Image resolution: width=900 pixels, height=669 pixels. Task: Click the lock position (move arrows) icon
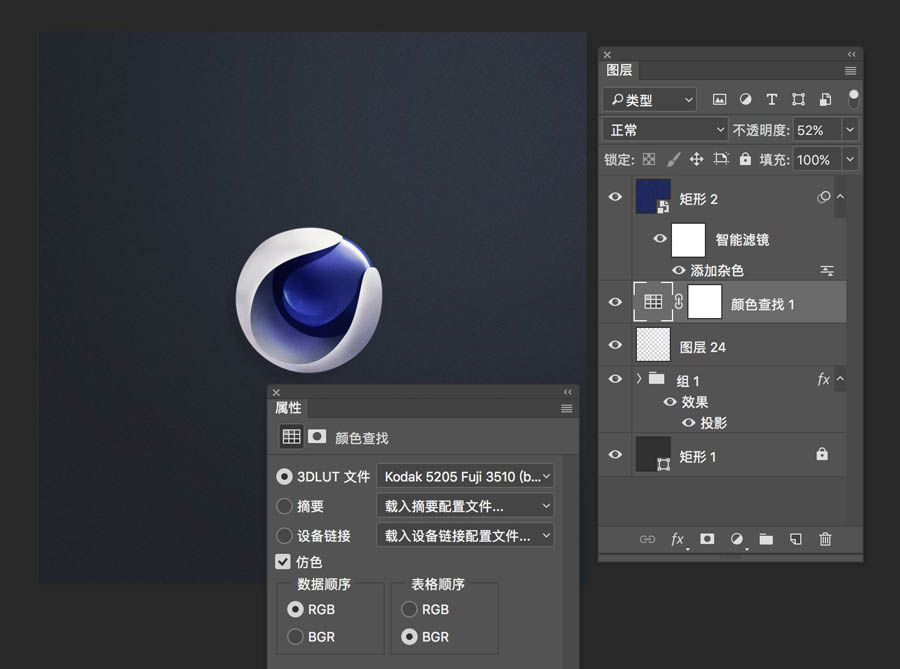696,159
